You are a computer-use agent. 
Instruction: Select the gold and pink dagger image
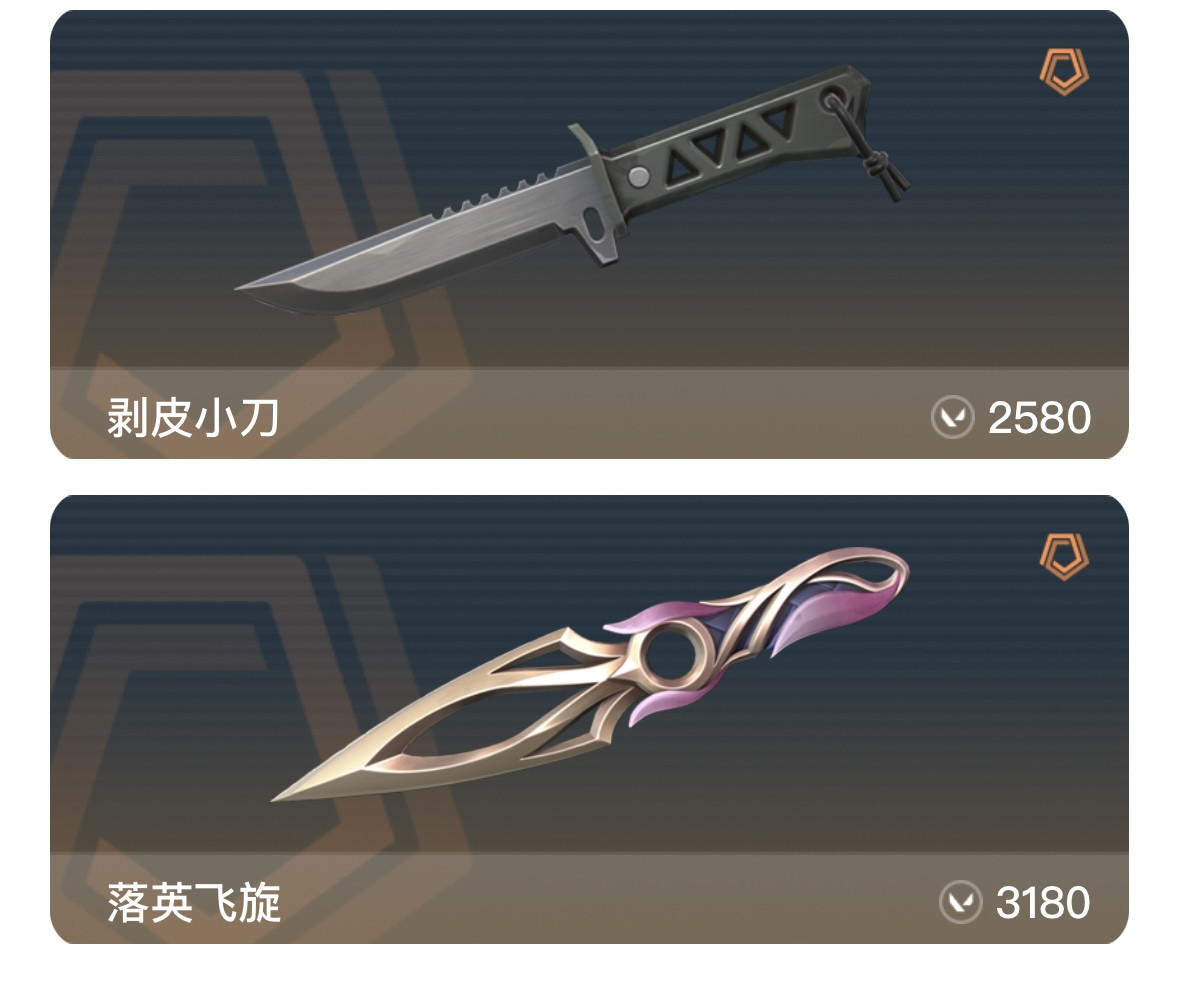590,673
